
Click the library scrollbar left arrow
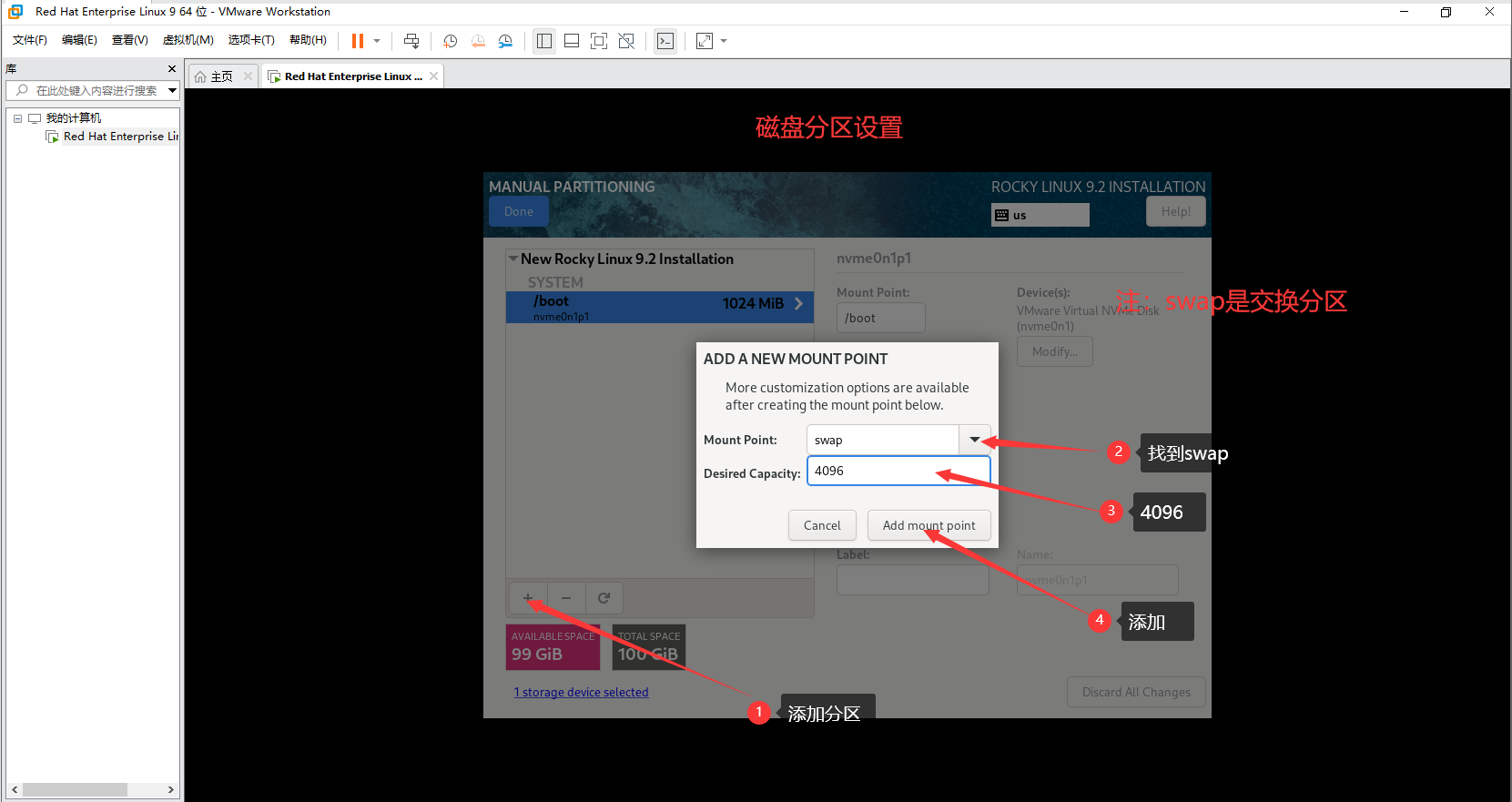click(x=15, y=790)
